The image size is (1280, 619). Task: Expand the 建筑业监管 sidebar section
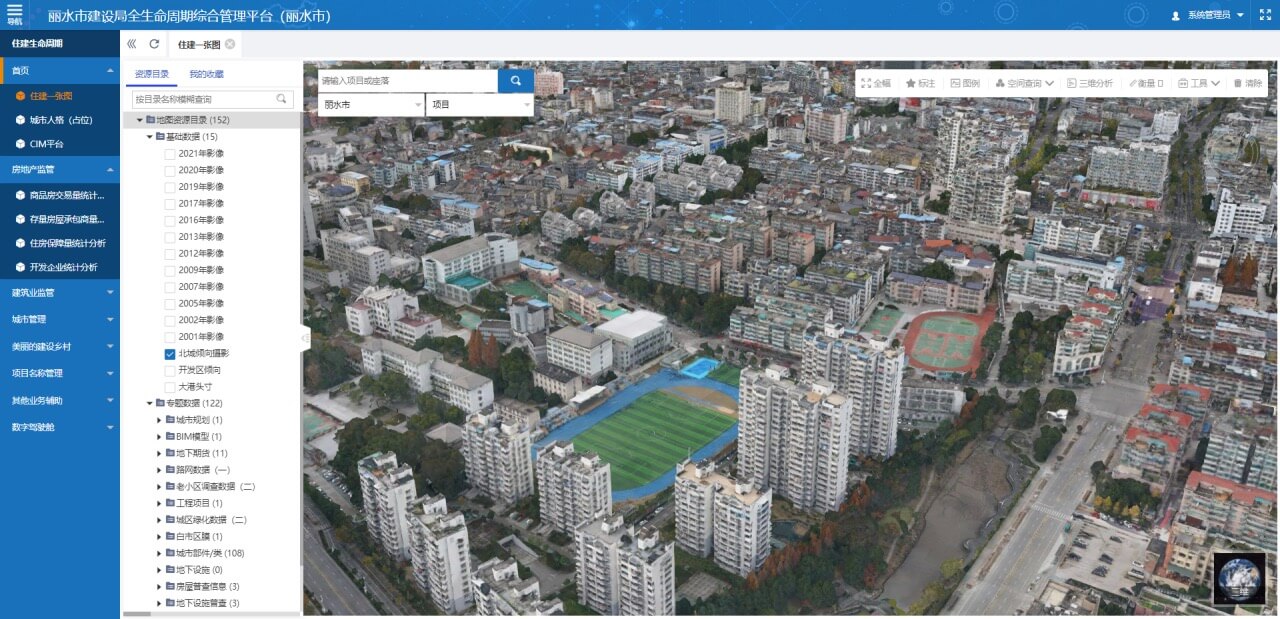point(60,293)
